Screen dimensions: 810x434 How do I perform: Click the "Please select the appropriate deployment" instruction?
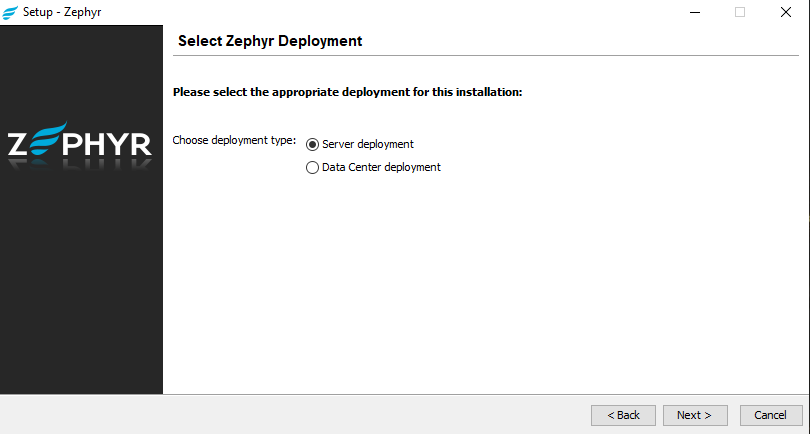click(x=348, y=92)
